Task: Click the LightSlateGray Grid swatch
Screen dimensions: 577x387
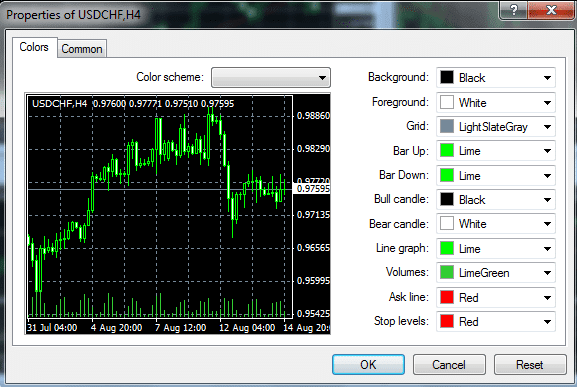Action: (x=447, y=127)
